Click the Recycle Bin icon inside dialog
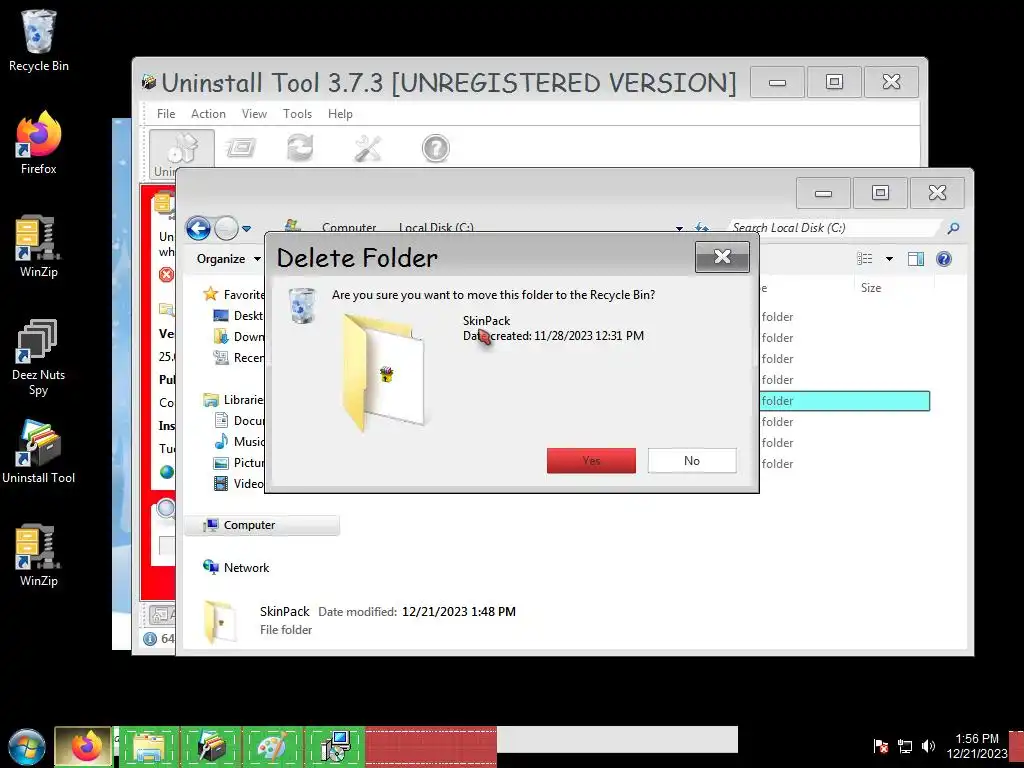This screenshot has width=1024, height=768. (x=302, y=305)
